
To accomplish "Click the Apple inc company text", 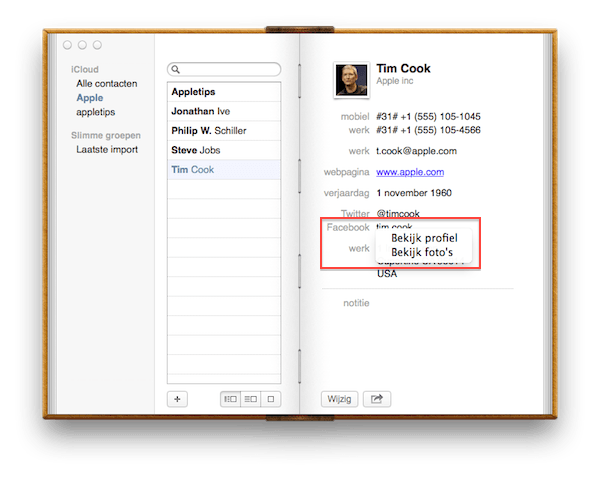I will (x=395, y=81).
